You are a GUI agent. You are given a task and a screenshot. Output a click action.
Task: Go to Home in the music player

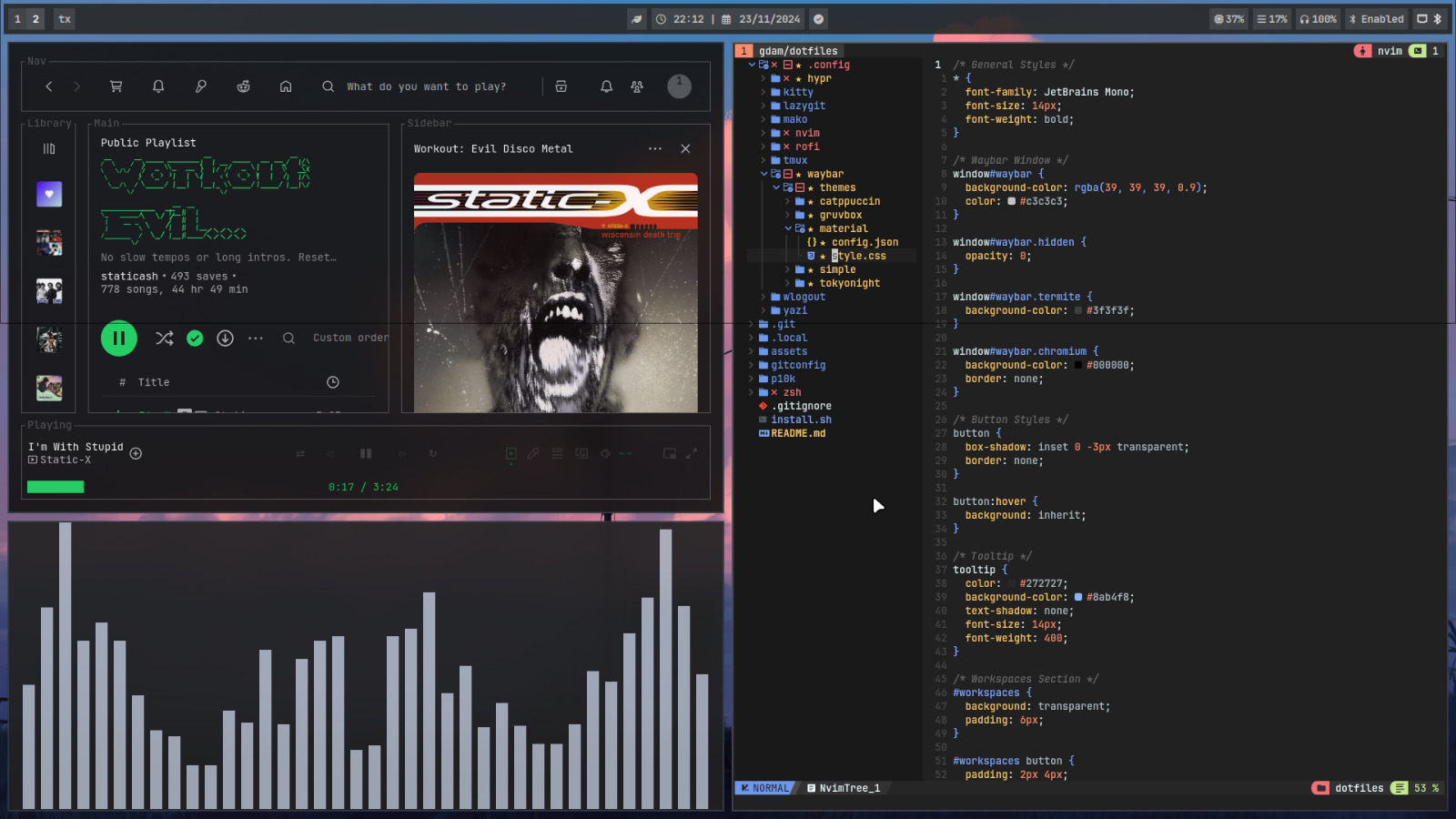pyautogui.click(x=286, y=86)
